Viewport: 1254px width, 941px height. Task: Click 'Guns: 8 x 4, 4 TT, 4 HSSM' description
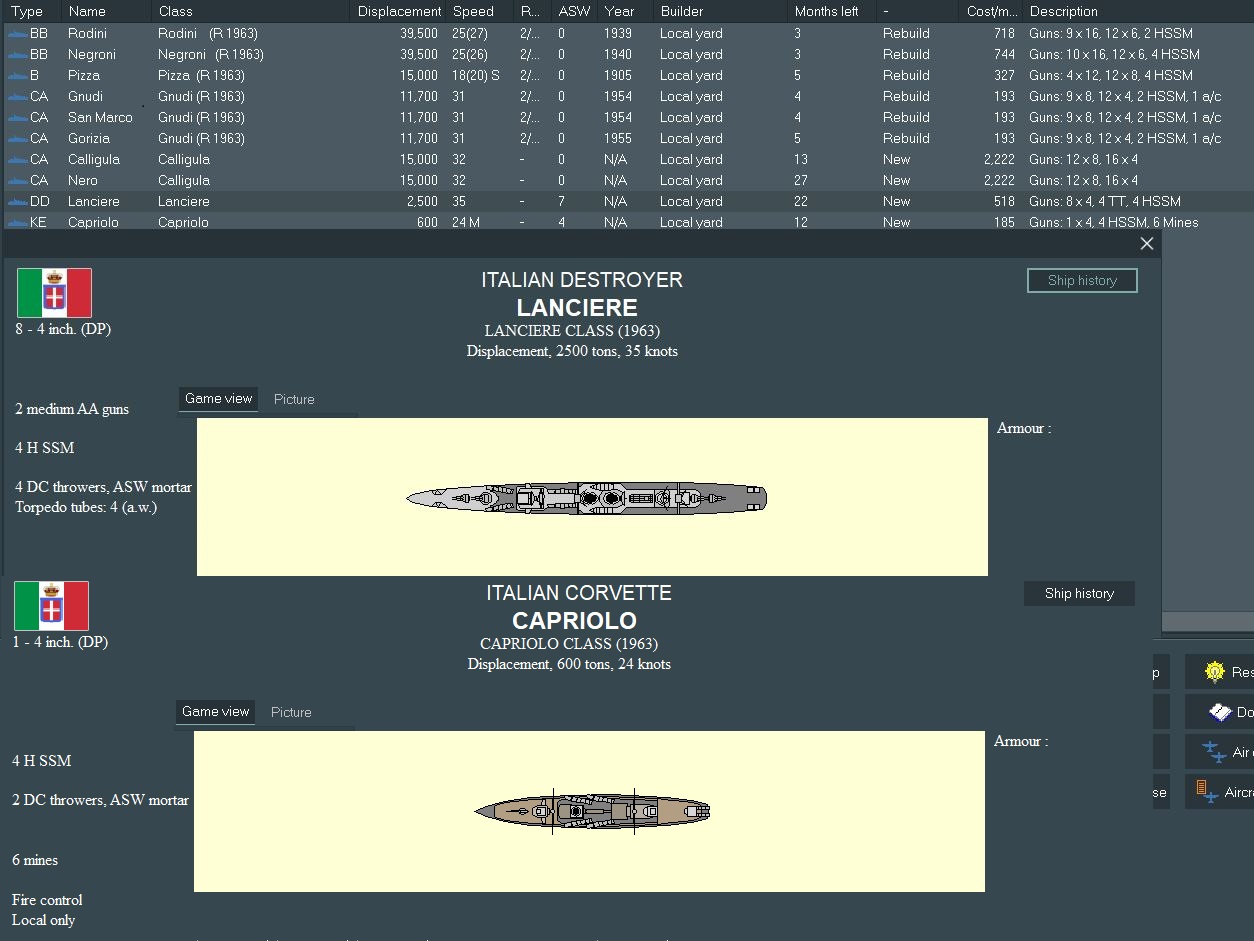click(1105, 201)
